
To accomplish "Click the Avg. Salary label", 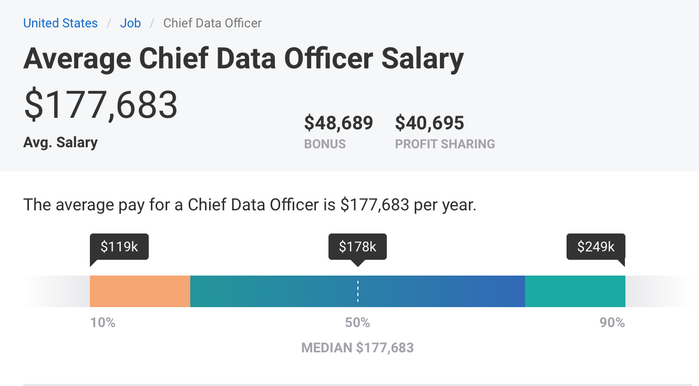I will point(60,143).
